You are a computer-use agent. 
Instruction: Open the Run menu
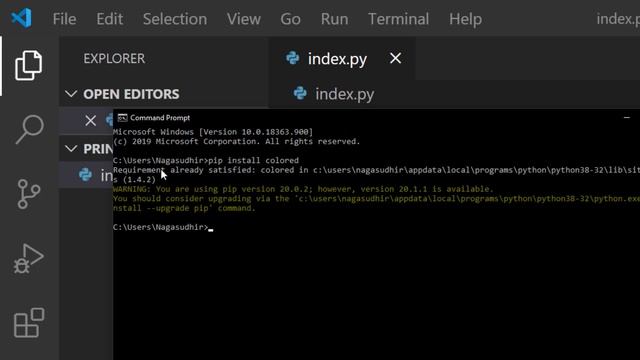(334, 19)
